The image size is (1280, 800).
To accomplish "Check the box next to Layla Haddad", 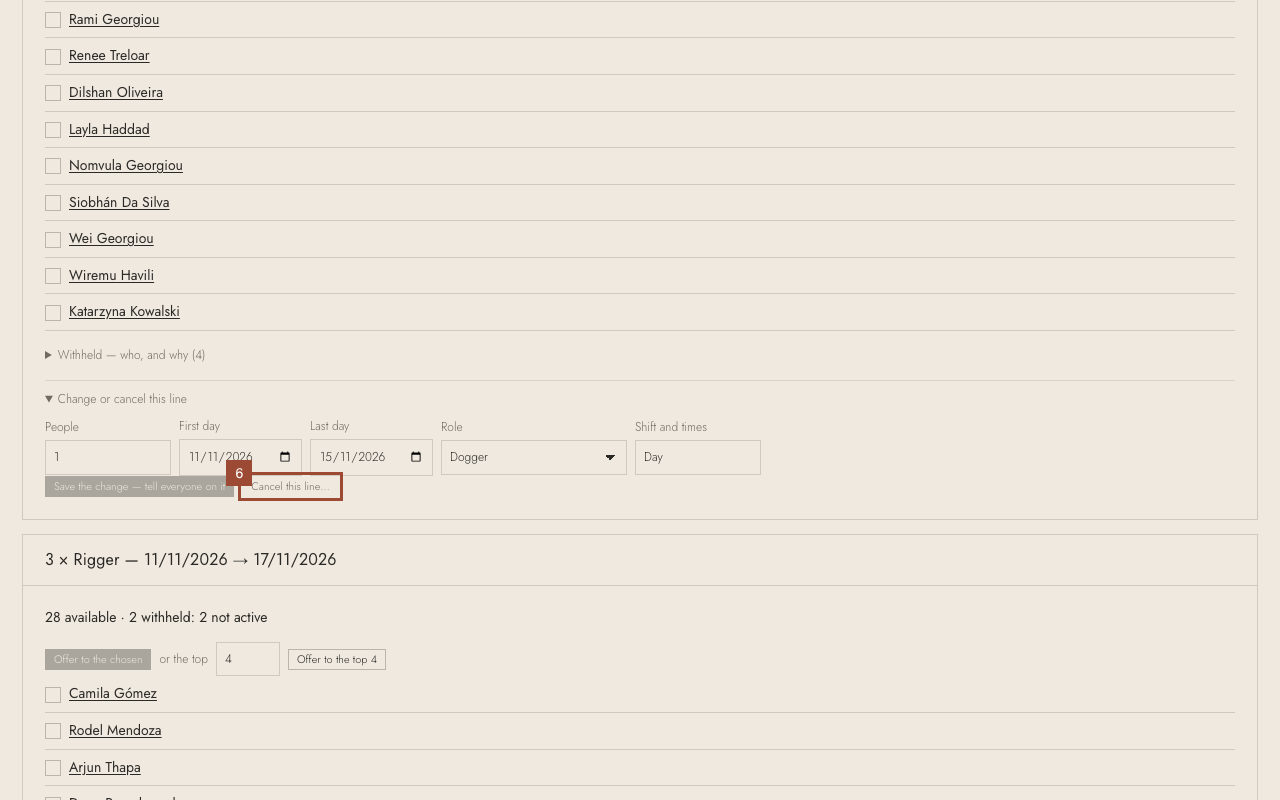I will click(x=53, y=130).
